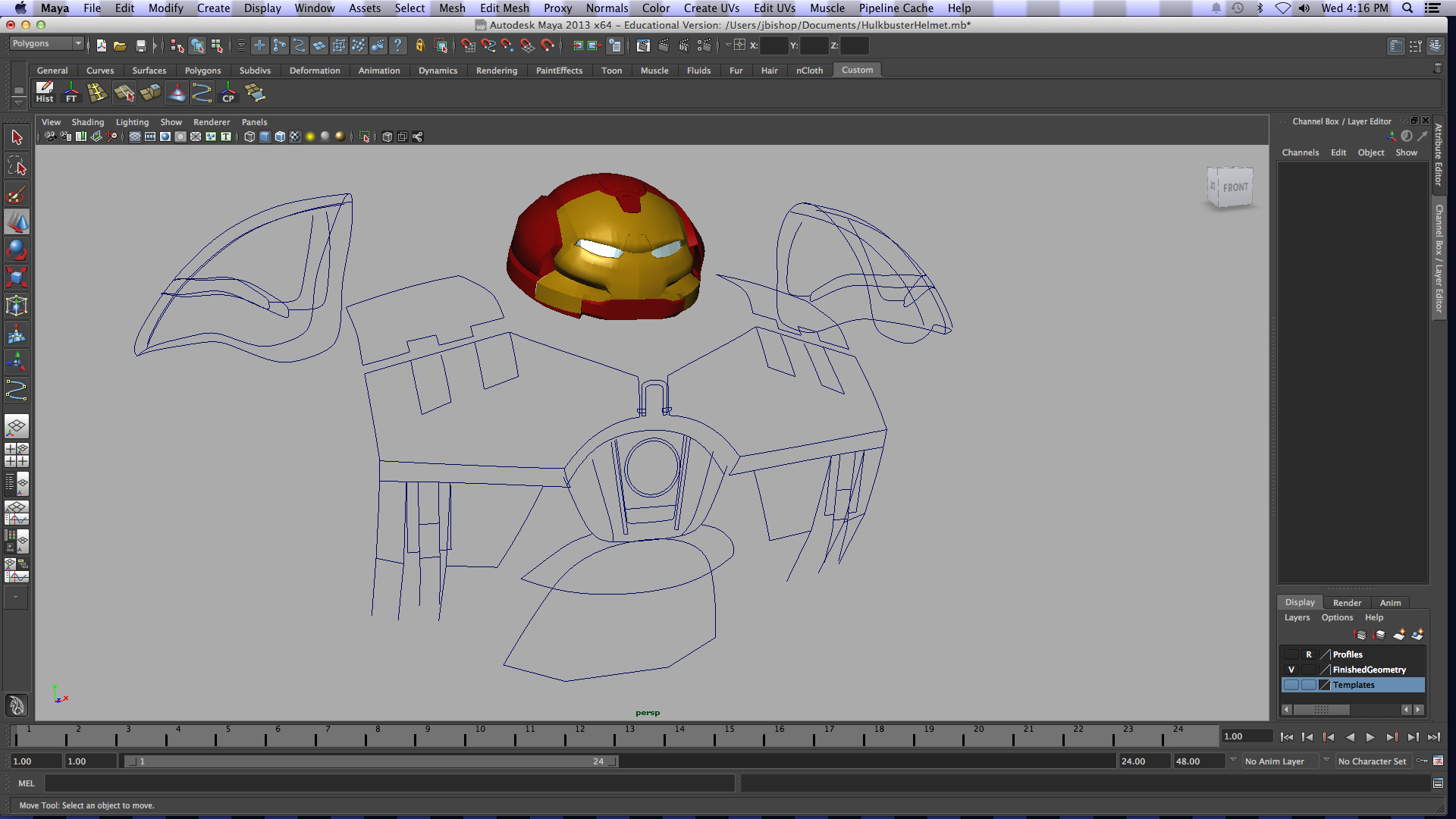Click the snap to points magnet icon

(x=507, y=45)
